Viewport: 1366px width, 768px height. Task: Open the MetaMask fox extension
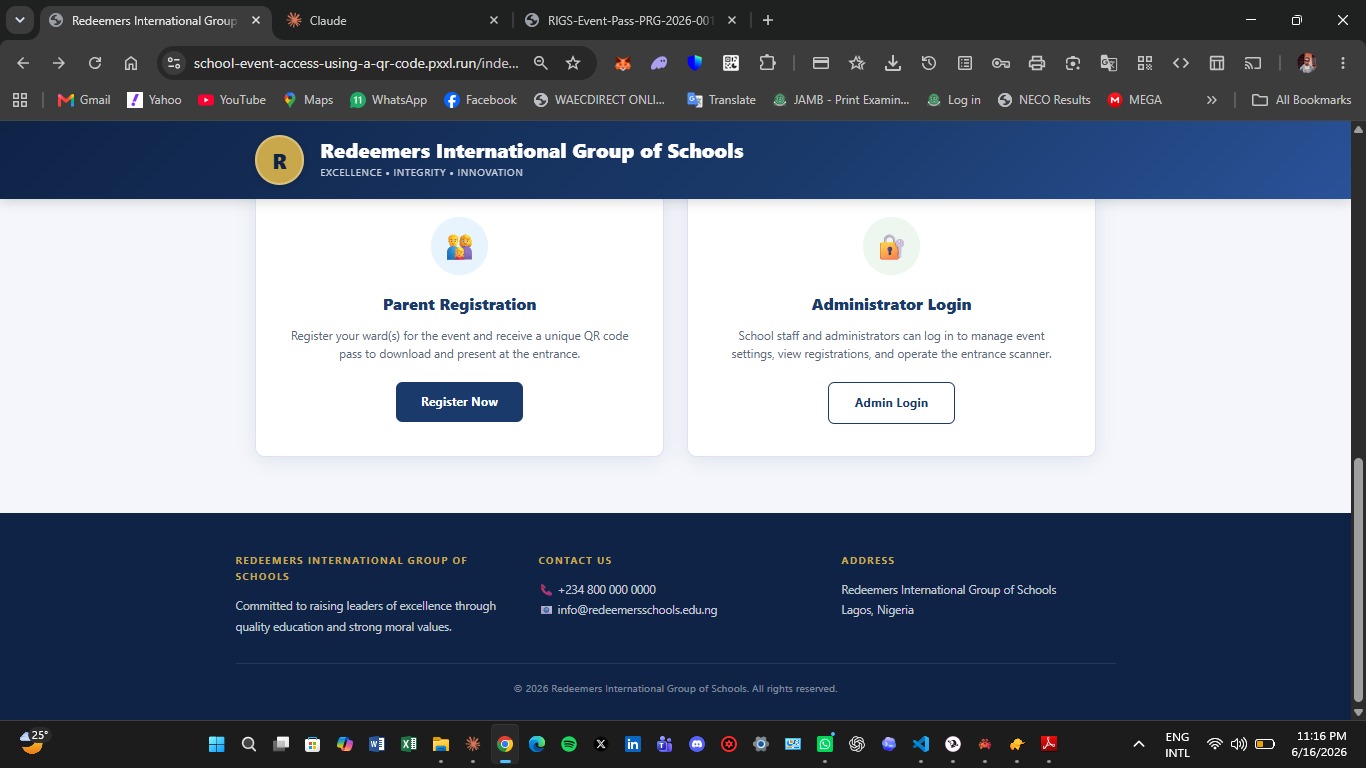coord(622,63)
